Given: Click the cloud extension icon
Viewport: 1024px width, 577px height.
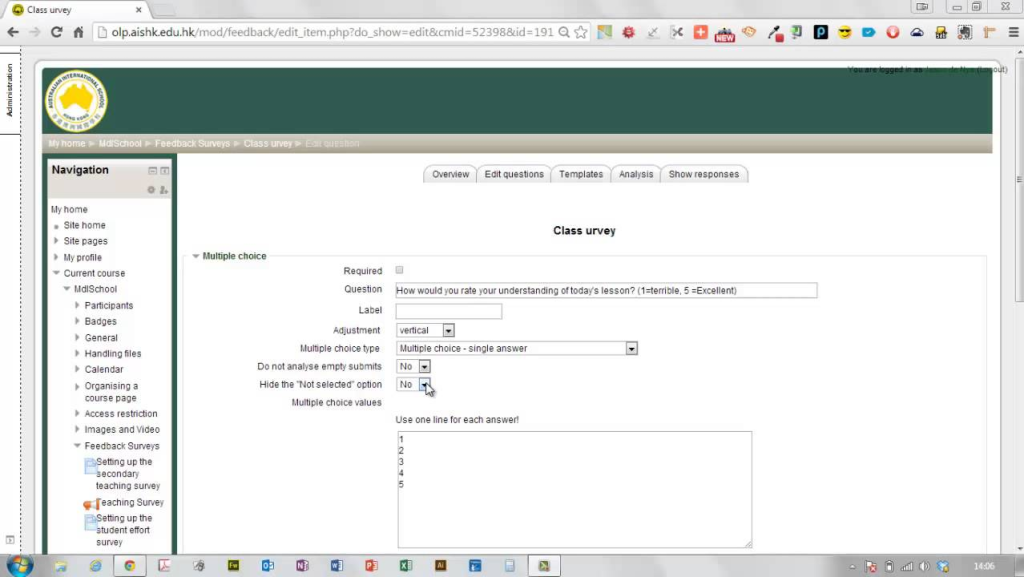Looking at the screenshot, I should [917, 32].
